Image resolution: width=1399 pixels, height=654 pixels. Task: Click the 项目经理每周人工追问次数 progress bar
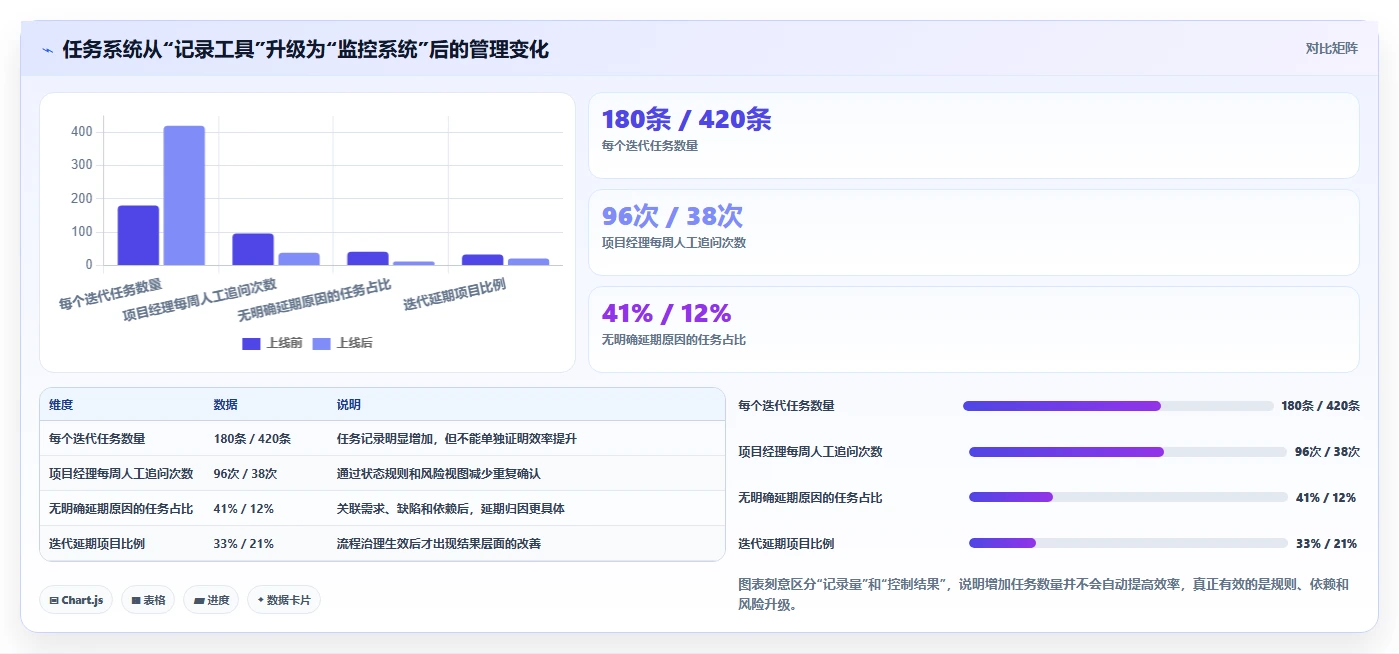pos(1128,452)
